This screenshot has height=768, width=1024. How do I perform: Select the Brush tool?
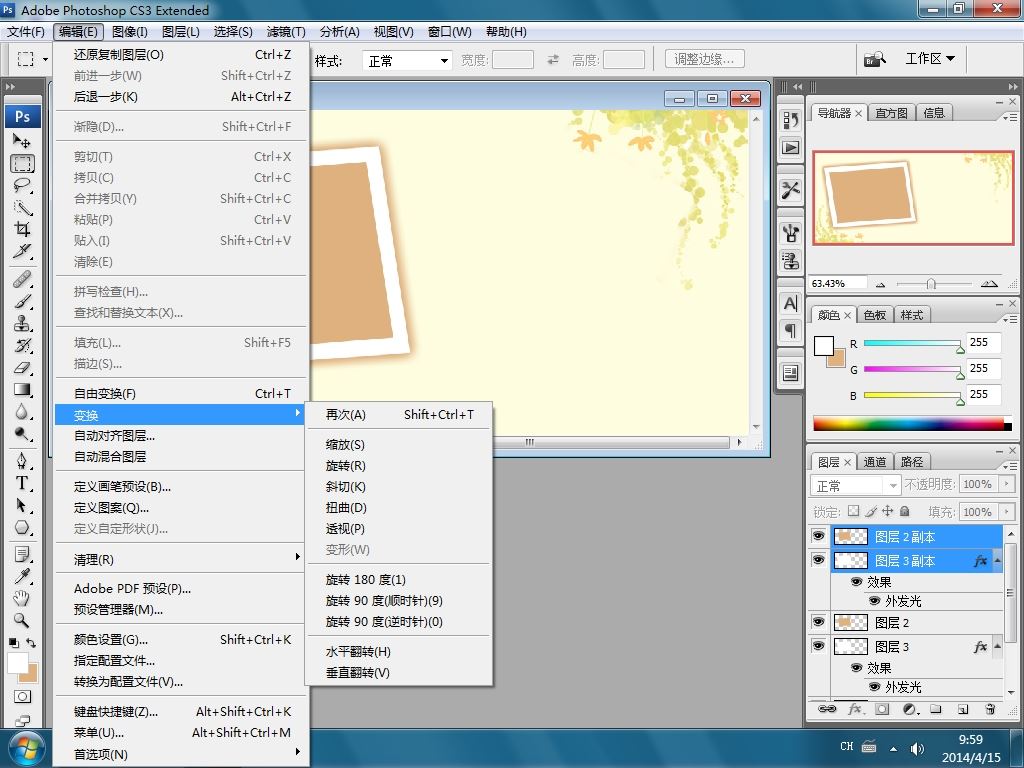pos(22,302)
